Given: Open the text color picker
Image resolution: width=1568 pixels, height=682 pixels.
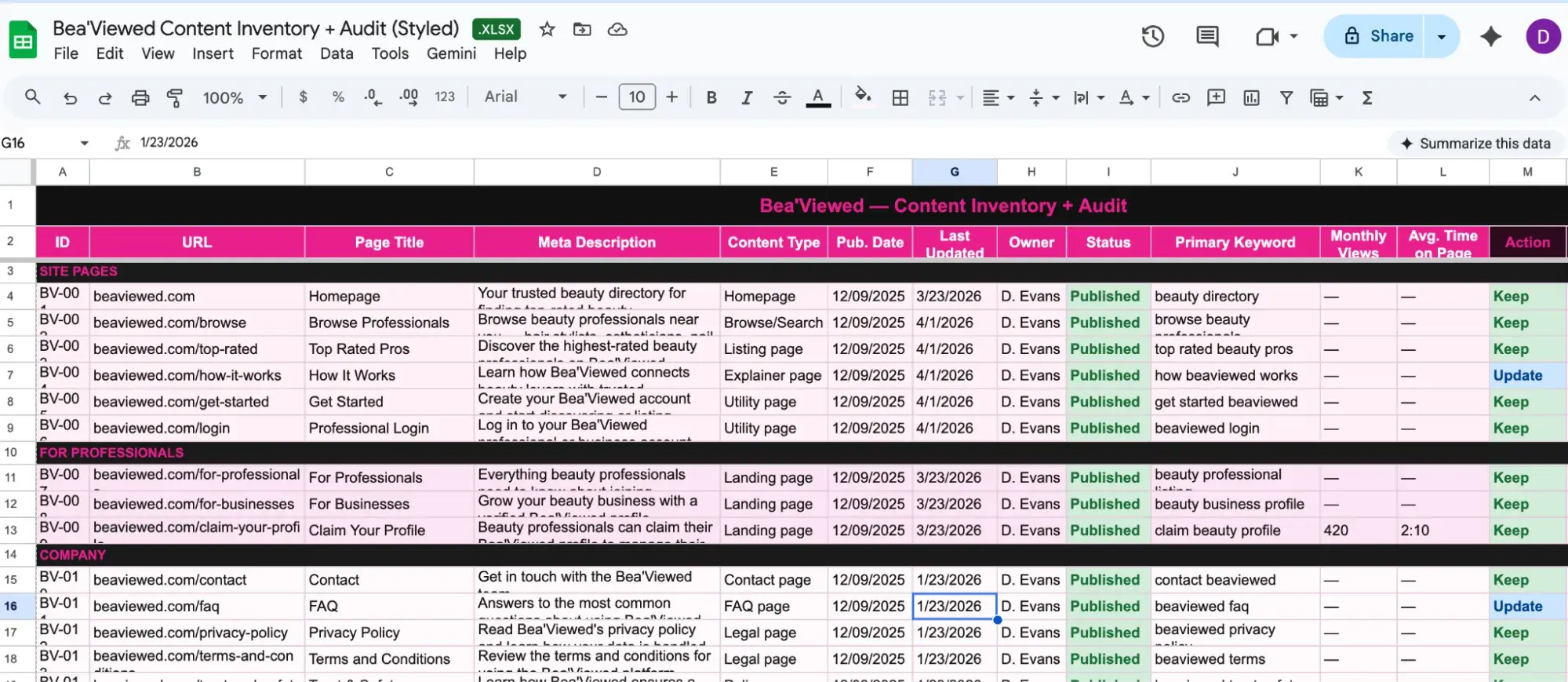Looking at the screenshot, I should click(x=818, y=98).
